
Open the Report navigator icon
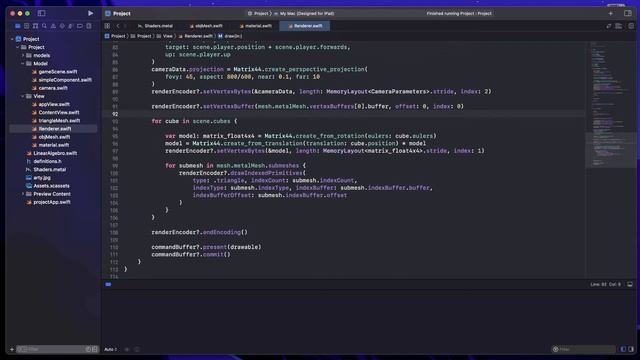[x=89, y=26]
